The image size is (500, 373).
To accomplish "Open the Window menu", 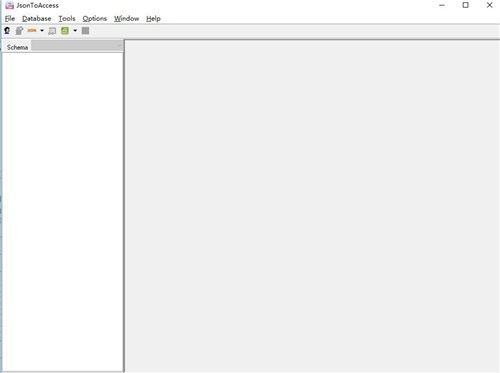I will 126,19.
